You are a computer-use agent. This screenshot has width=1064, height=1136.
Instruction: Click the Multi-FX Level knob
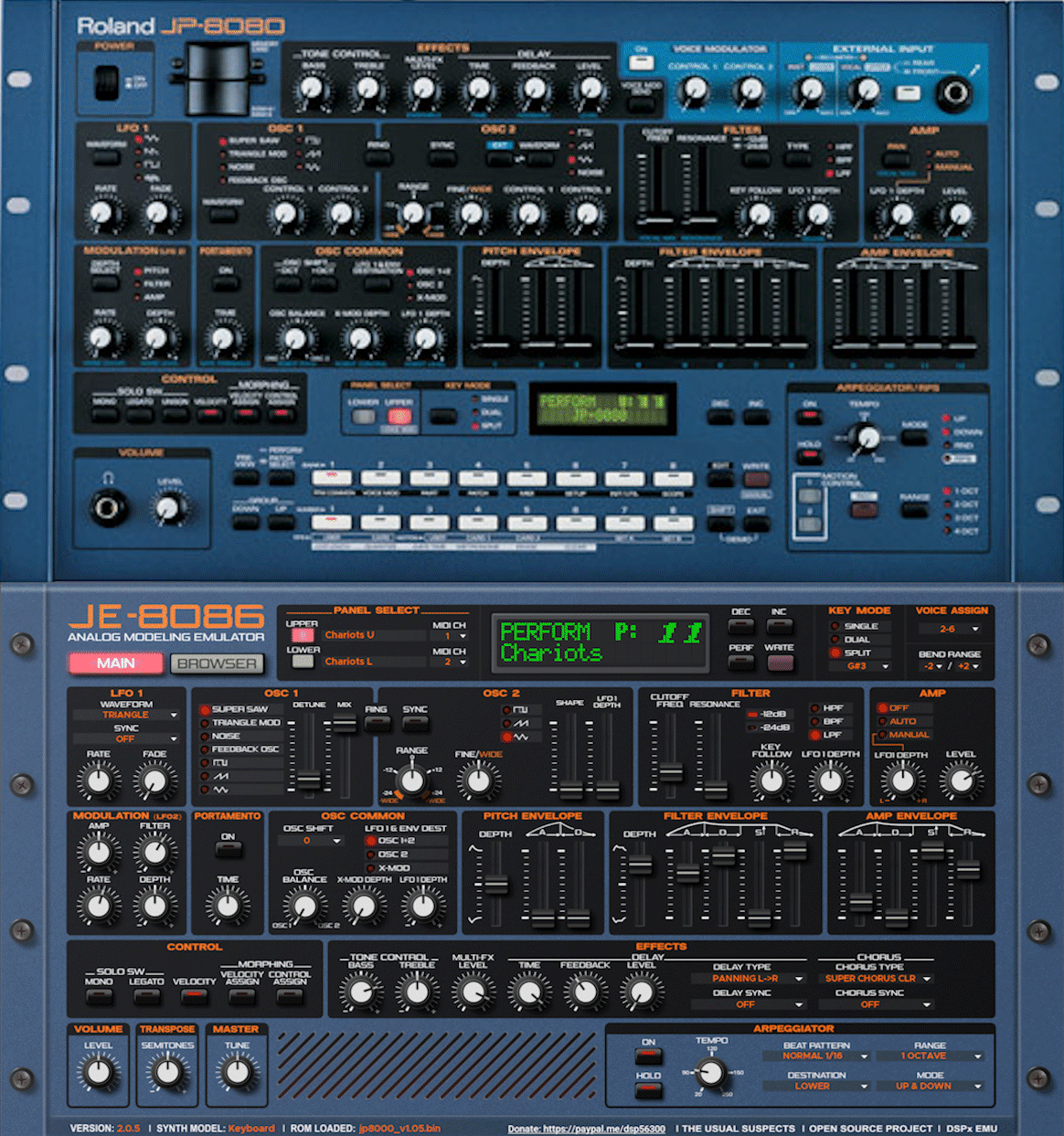point(473,992)
